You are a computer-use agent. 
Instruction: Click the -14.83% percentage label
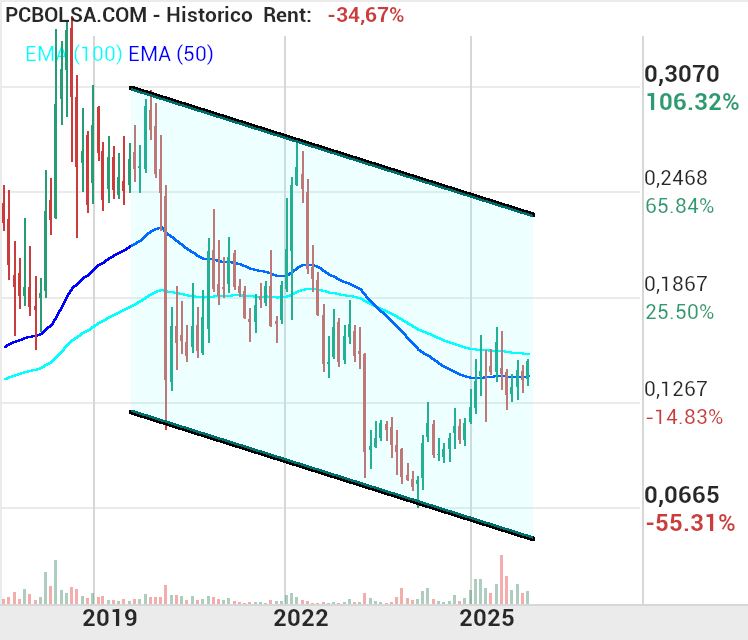click(684, 417)
